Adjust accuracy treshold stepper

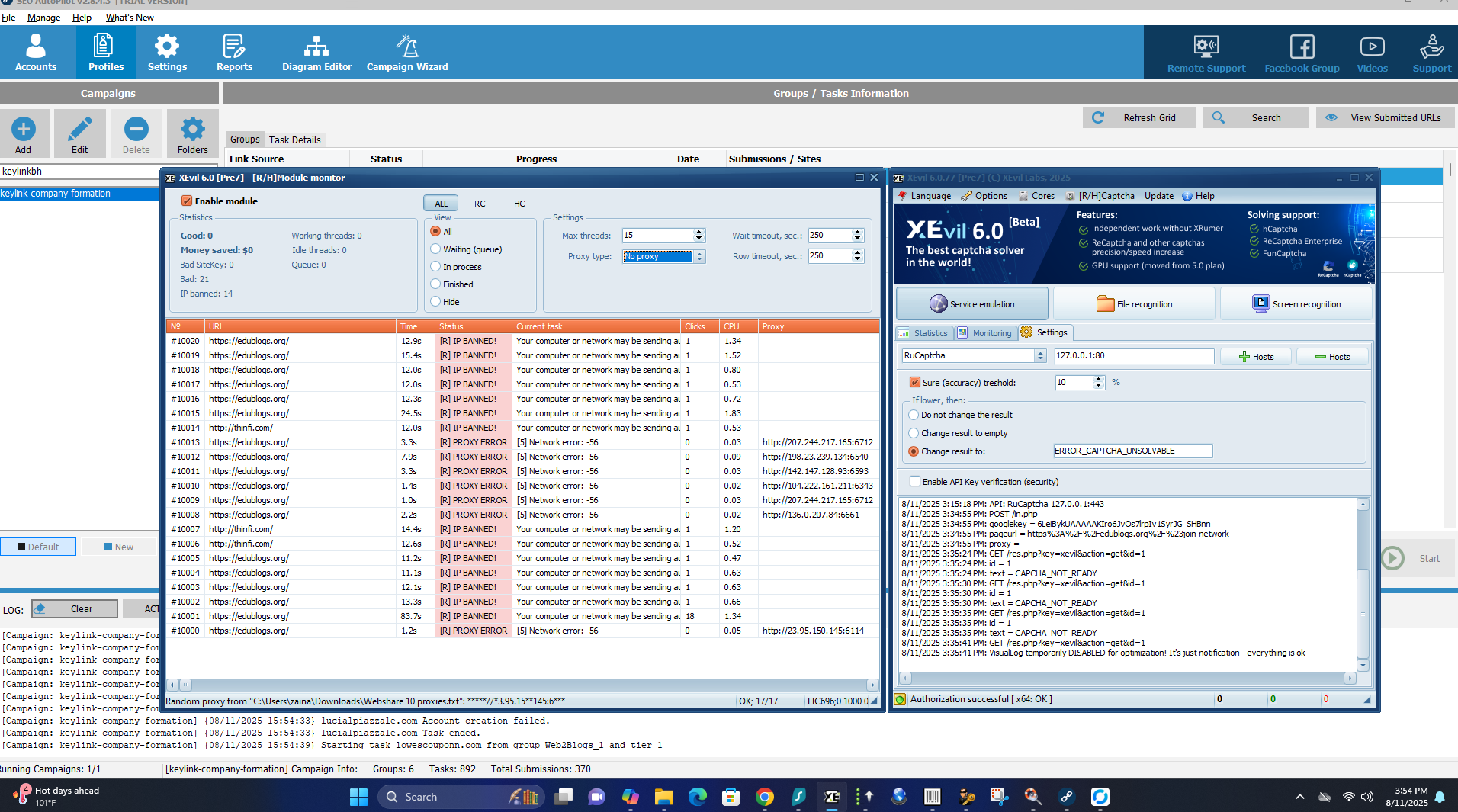click(x=1098, y=383)
